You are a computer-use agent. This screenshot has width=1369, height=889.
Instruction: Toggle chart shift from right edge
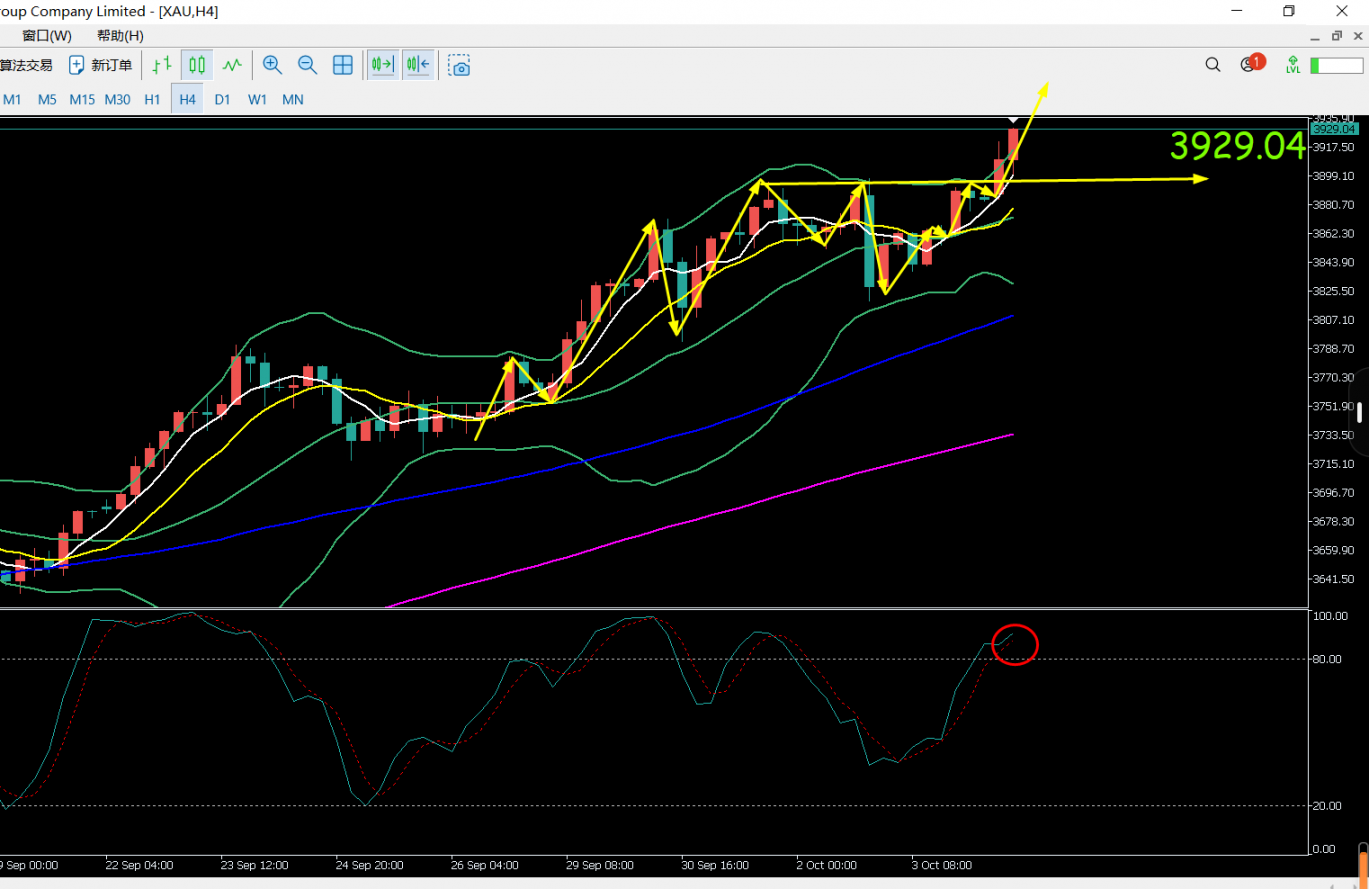(417, 66)
